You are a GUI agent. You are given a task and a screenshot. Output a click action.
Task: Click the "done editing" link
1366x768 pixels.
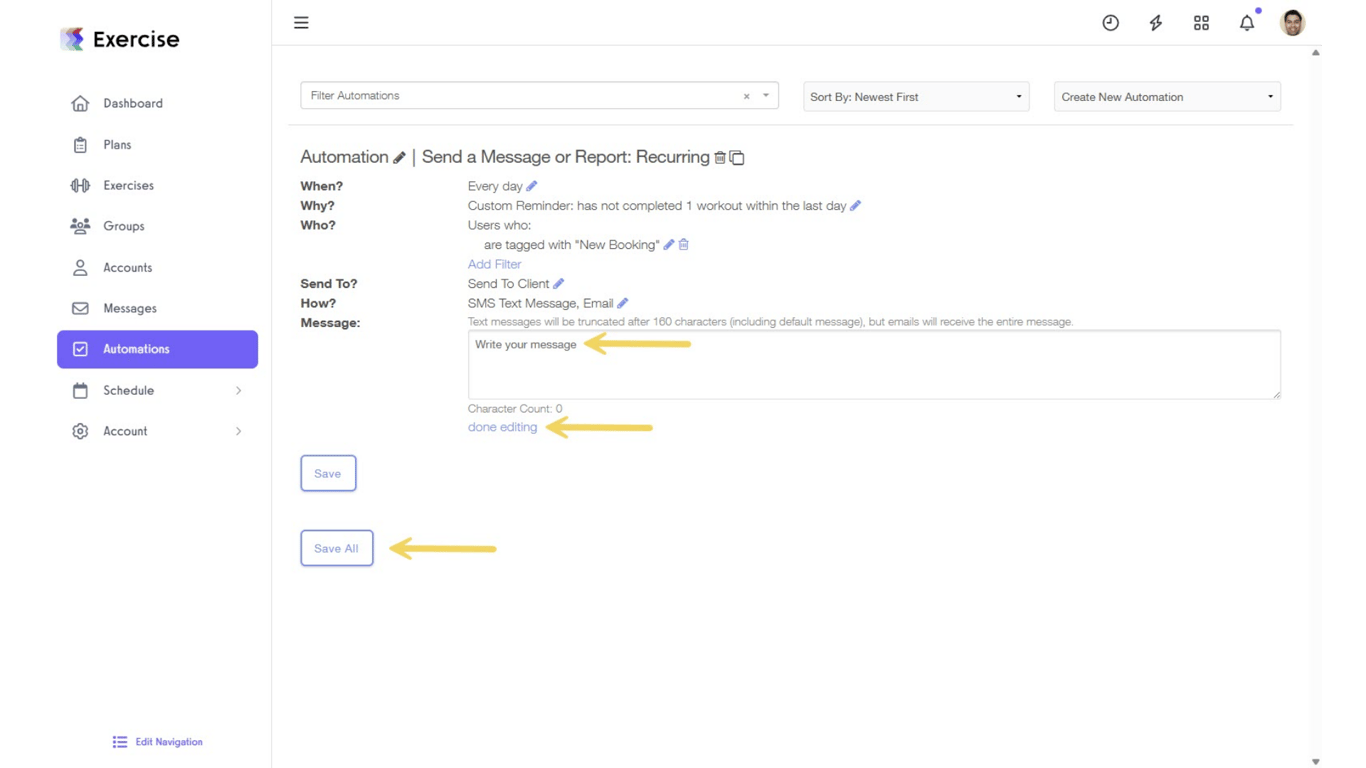pos(502,427)
